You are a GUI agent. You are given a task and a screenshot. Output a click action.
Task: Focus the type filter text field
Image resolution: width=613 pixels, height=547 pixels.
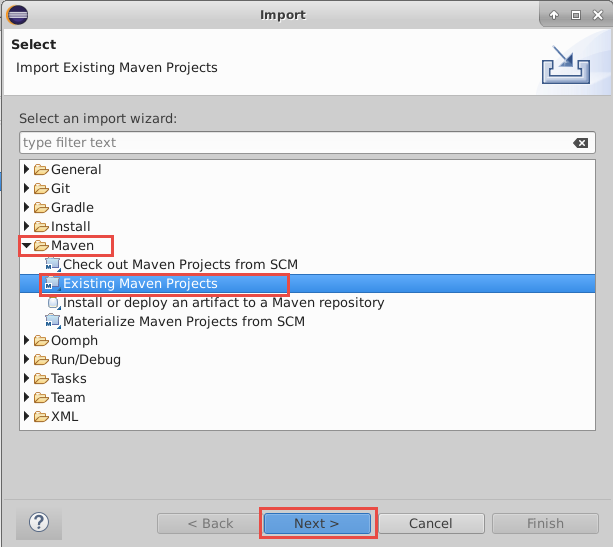[x=307, y=143]
